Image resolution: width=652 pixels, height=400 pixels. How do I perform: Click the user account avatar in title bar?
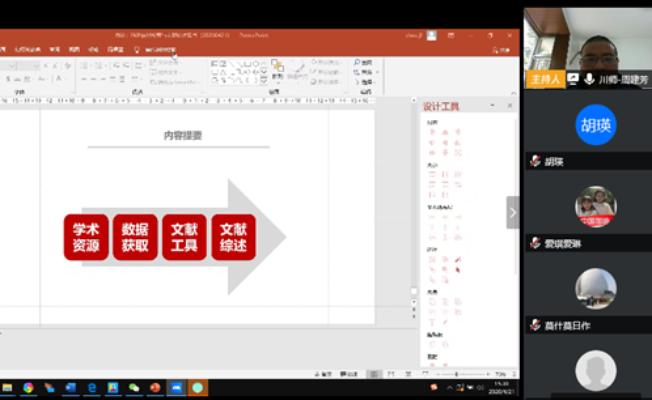click(x=432, y=36)
